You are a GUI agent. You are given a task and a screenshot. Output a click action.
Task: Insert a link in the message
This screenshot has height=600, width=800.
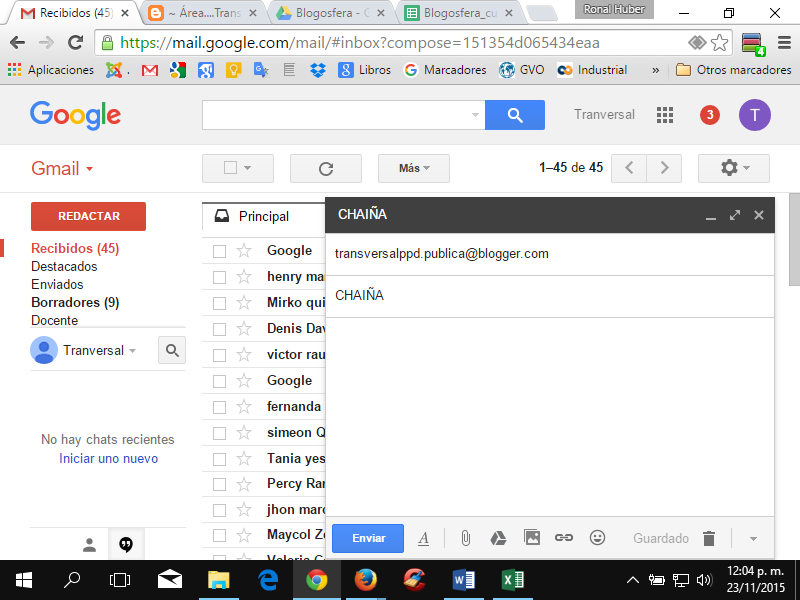click(x=564, y=537)
